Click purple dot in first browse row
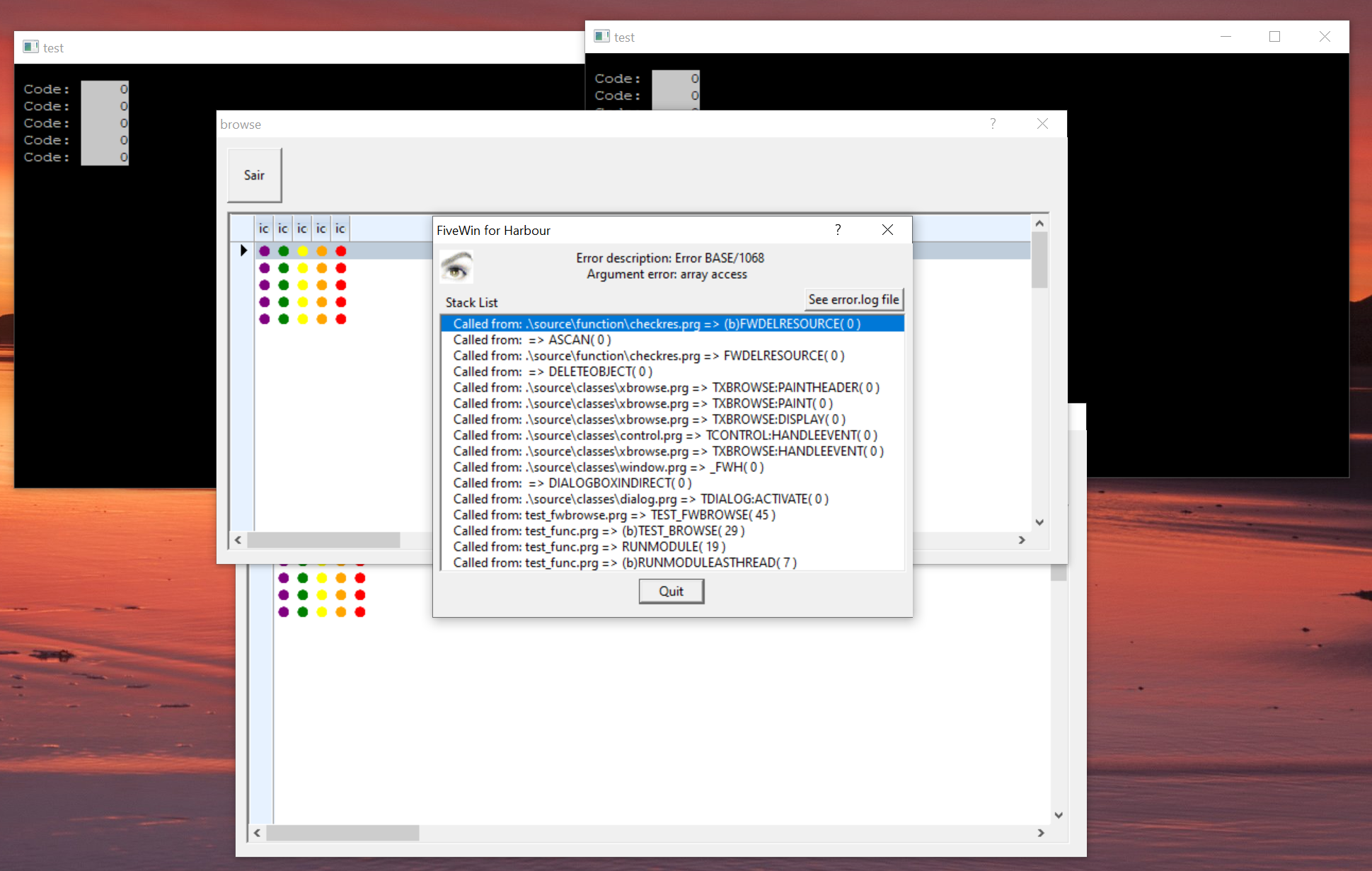 tap(265, 251)
